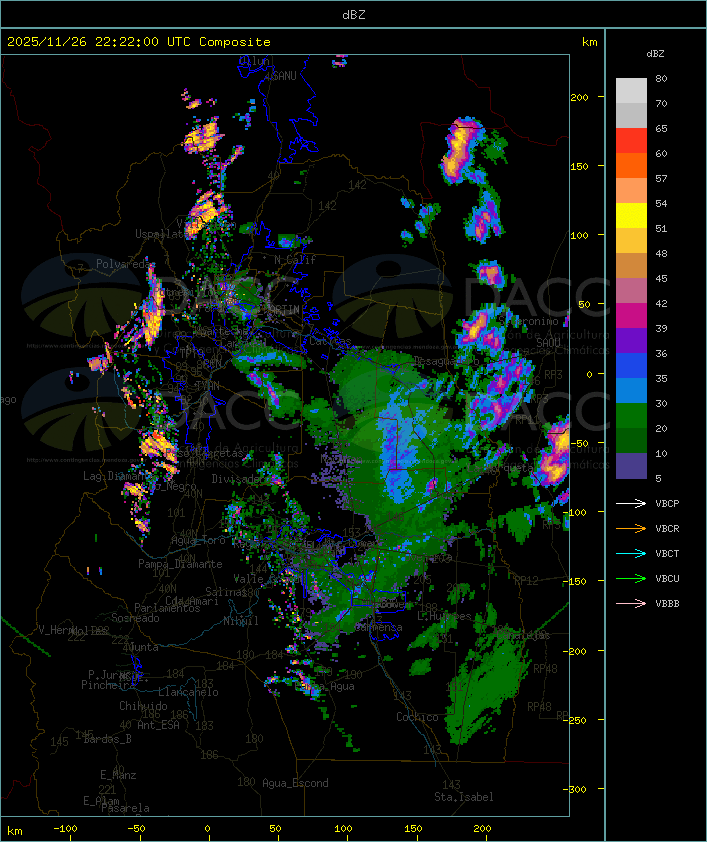Click the Chihuido place label

coord(143,706)
